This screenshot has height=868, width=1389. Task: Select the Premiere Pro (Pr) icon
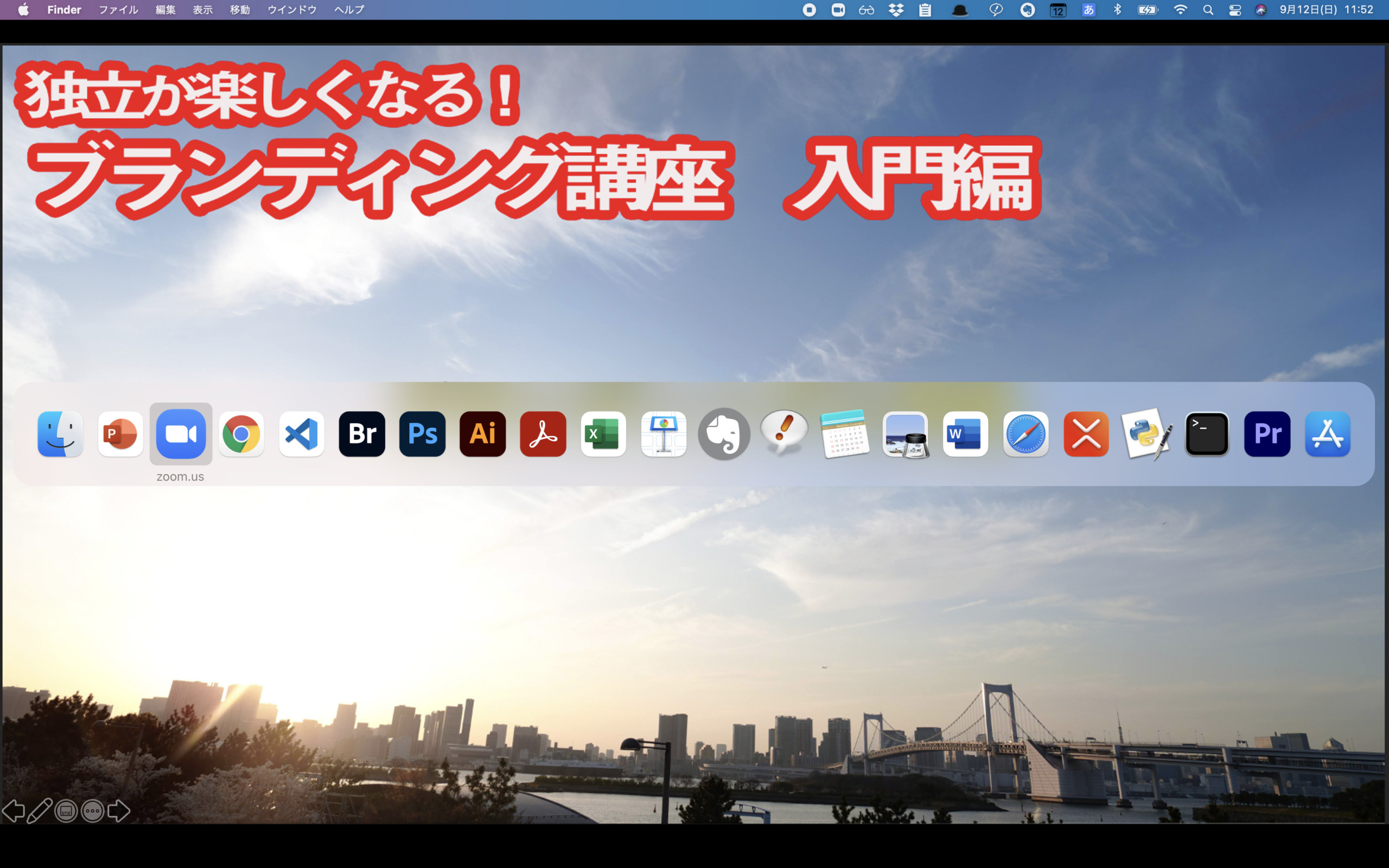(x=1267, y=434)
